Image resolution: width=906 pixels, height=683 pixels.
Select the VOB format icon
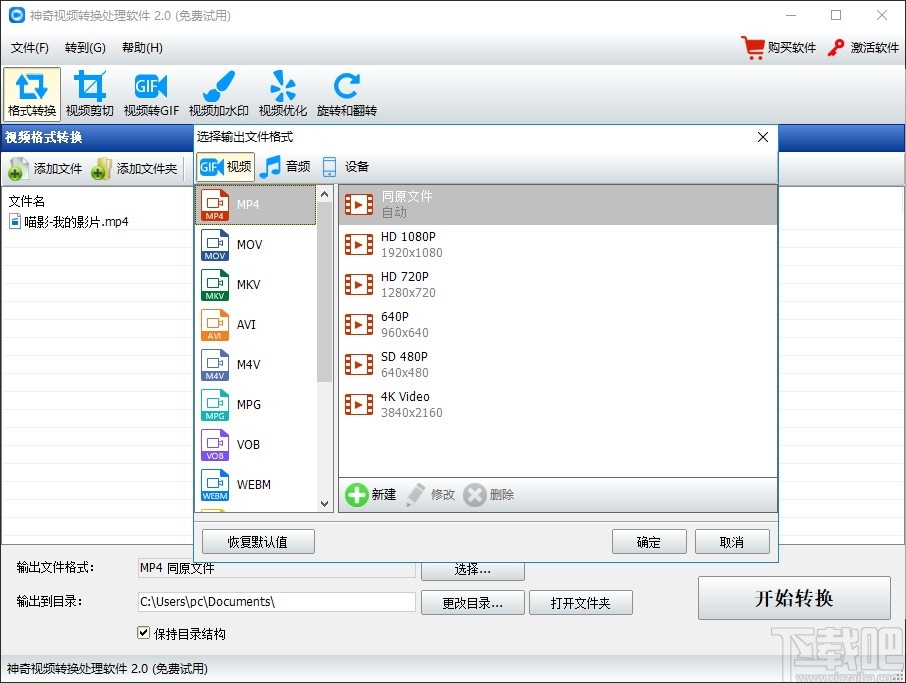tap(215, 444)
